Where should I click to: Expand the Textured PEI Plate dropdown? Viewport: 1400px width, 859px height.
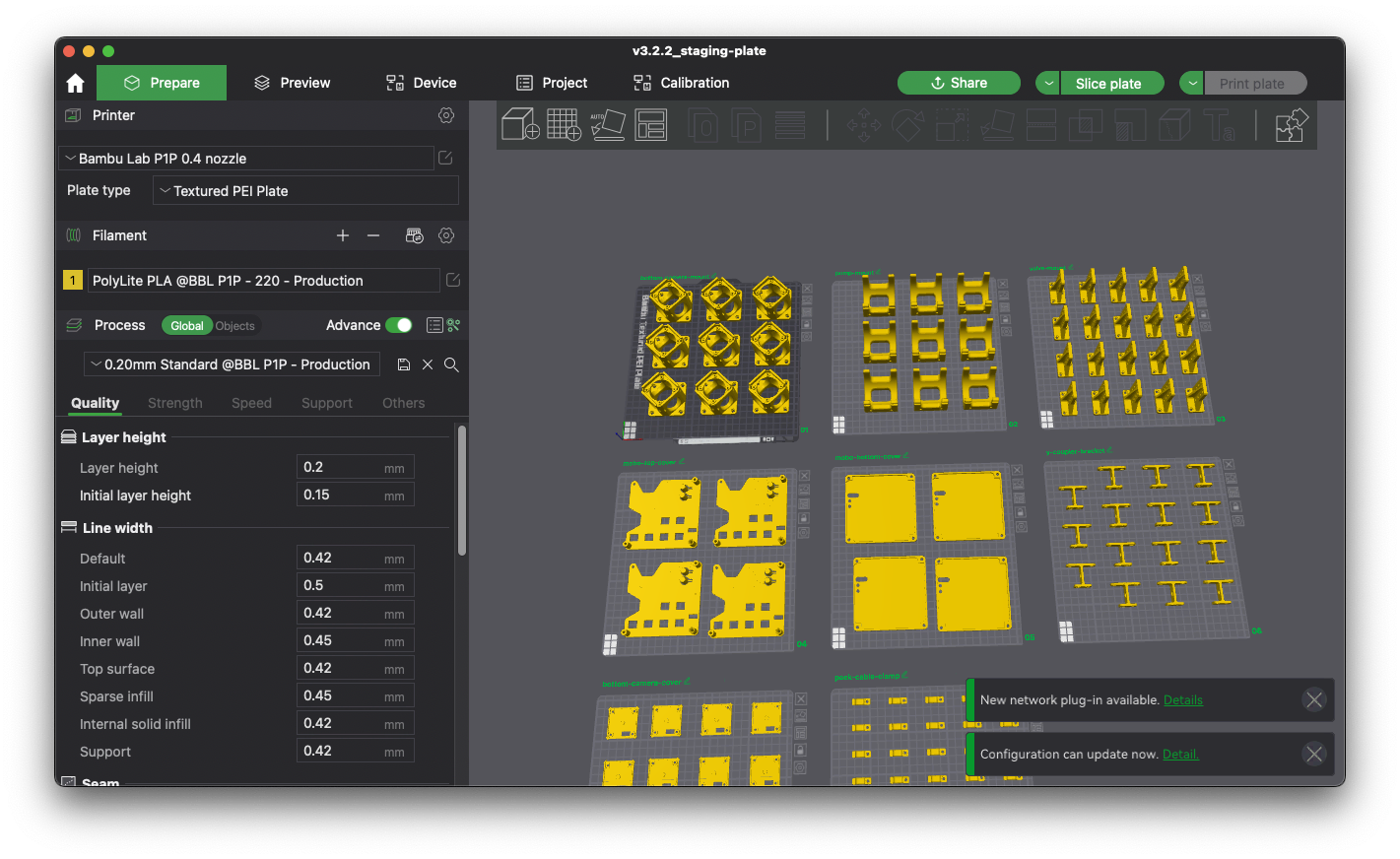305,191
